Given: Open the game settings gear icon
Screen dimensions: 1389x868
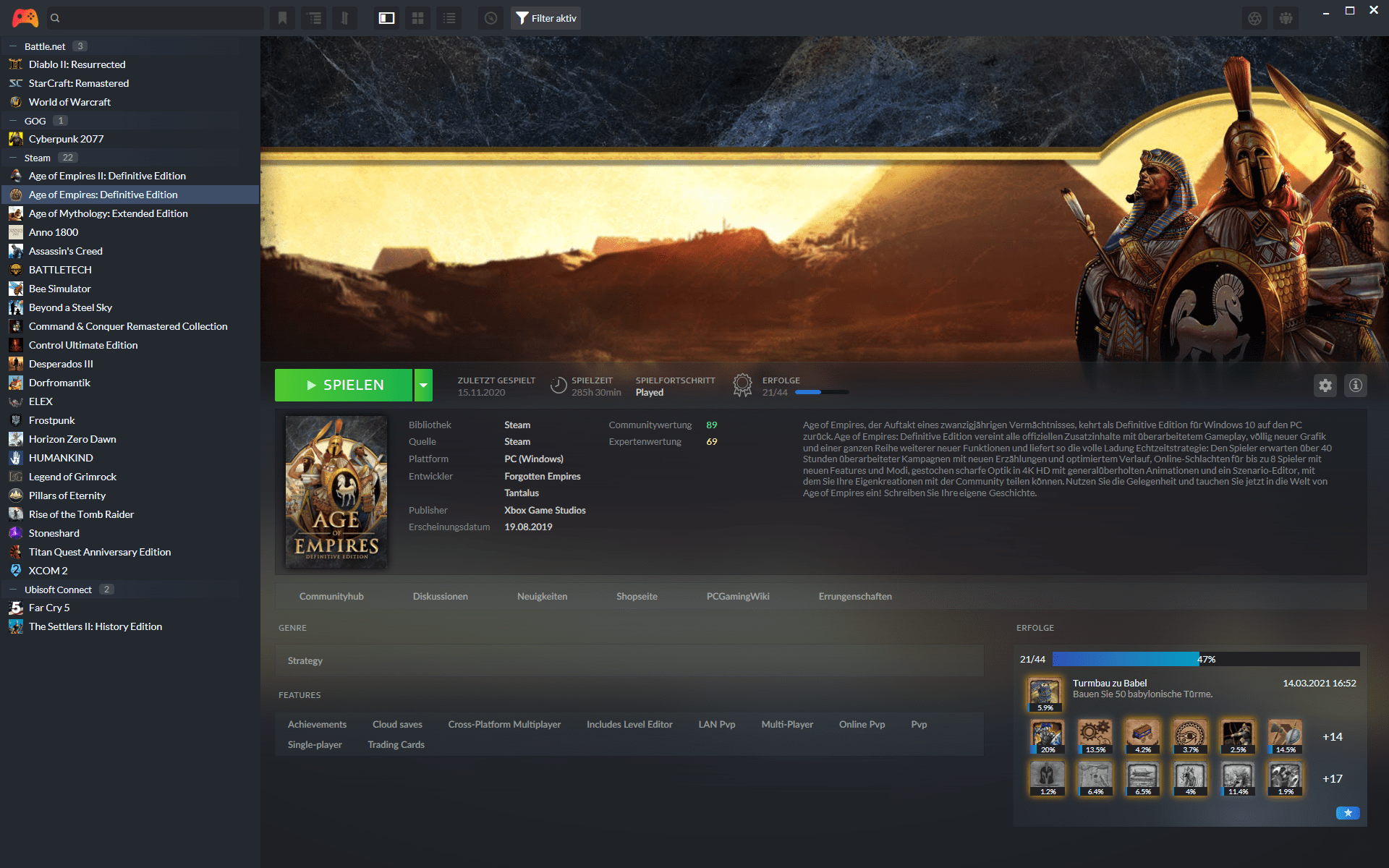Looking at the screenshot, I should [1325, 386].
